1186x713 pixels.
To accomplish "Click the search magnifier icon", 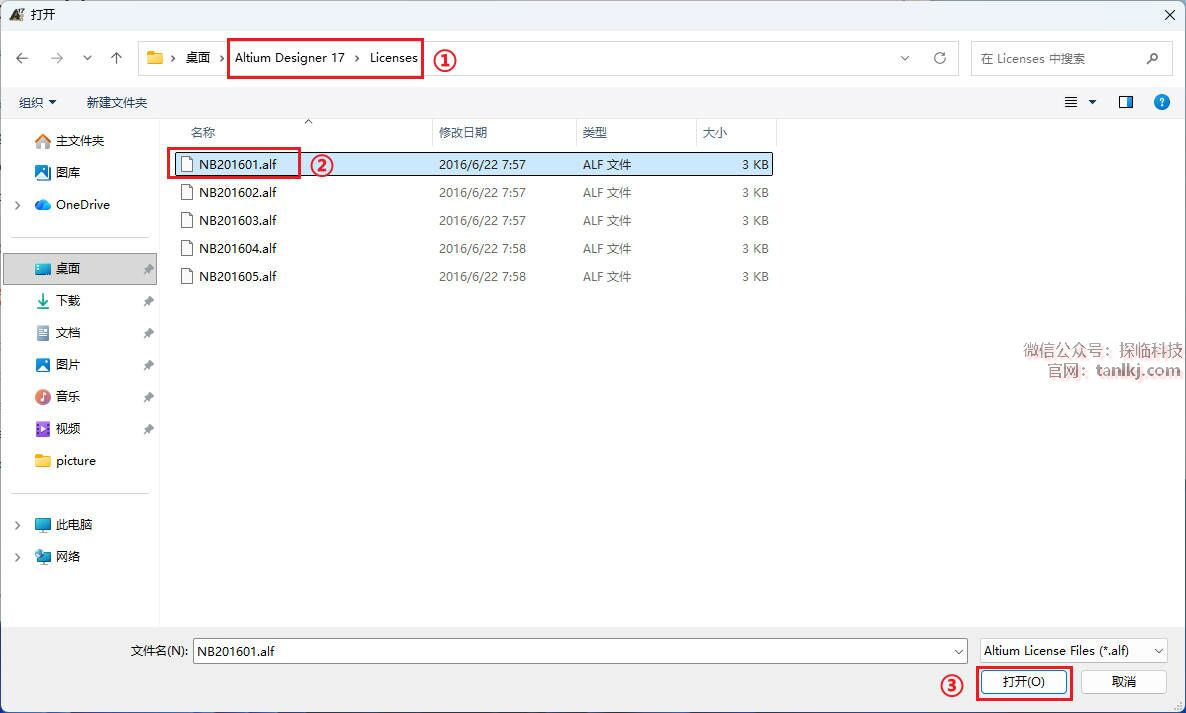I will tap(1152, 58).
